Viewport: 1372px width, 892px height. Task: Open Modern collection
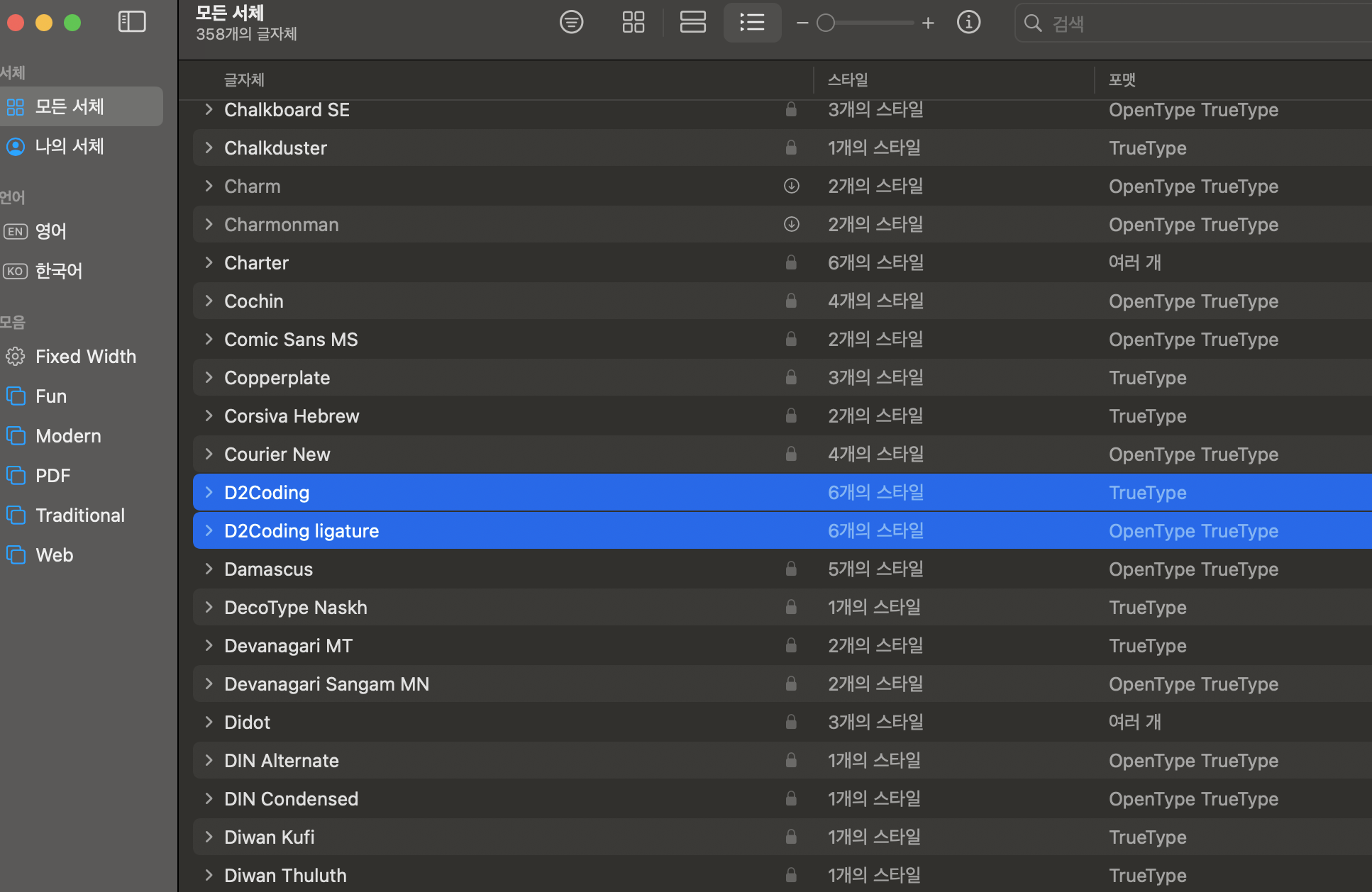click(x=81, y=435)
